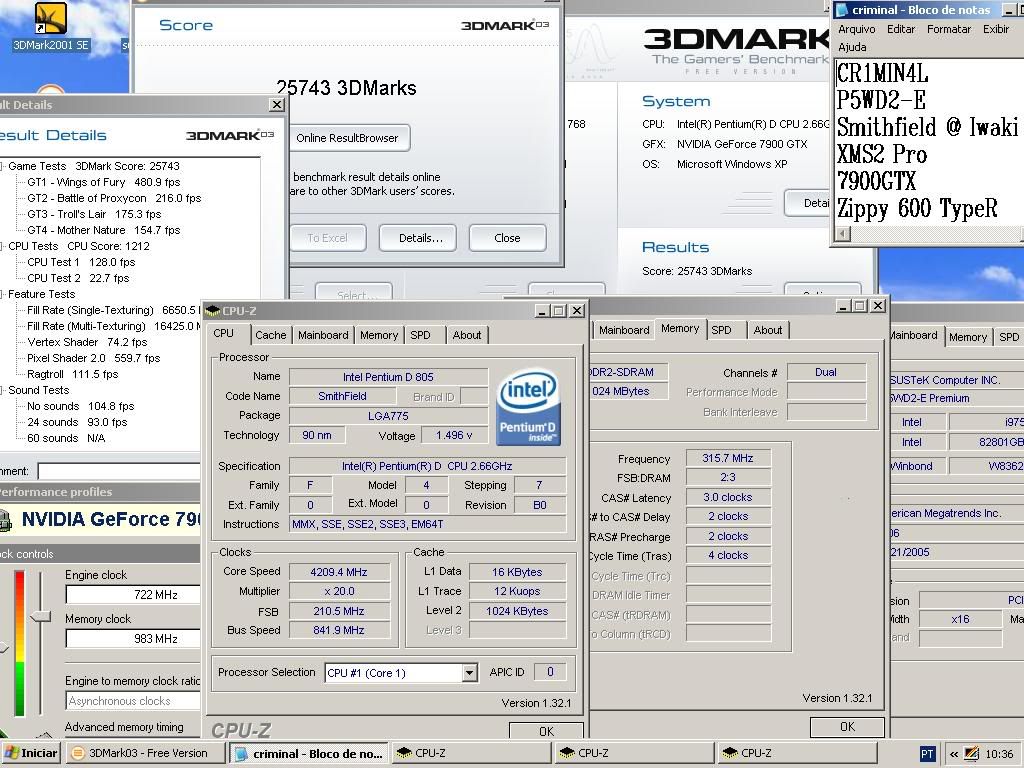Click the Memory clock field showing 983 MHz
Image resolution: width=1024 pixels, height=768 pixels.
click(133, 639)
